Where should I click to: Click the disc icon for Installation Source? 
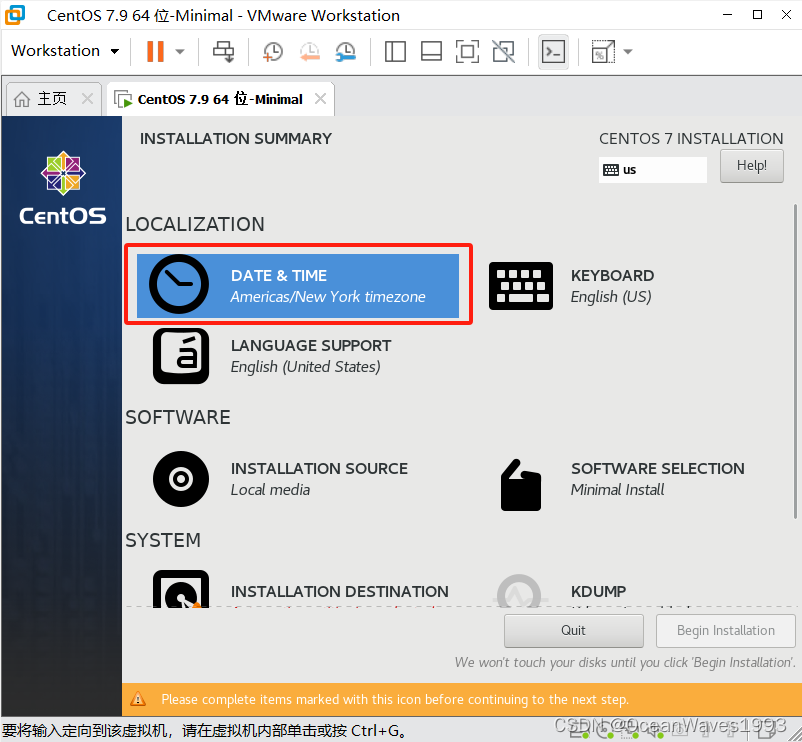coord(181,479)
